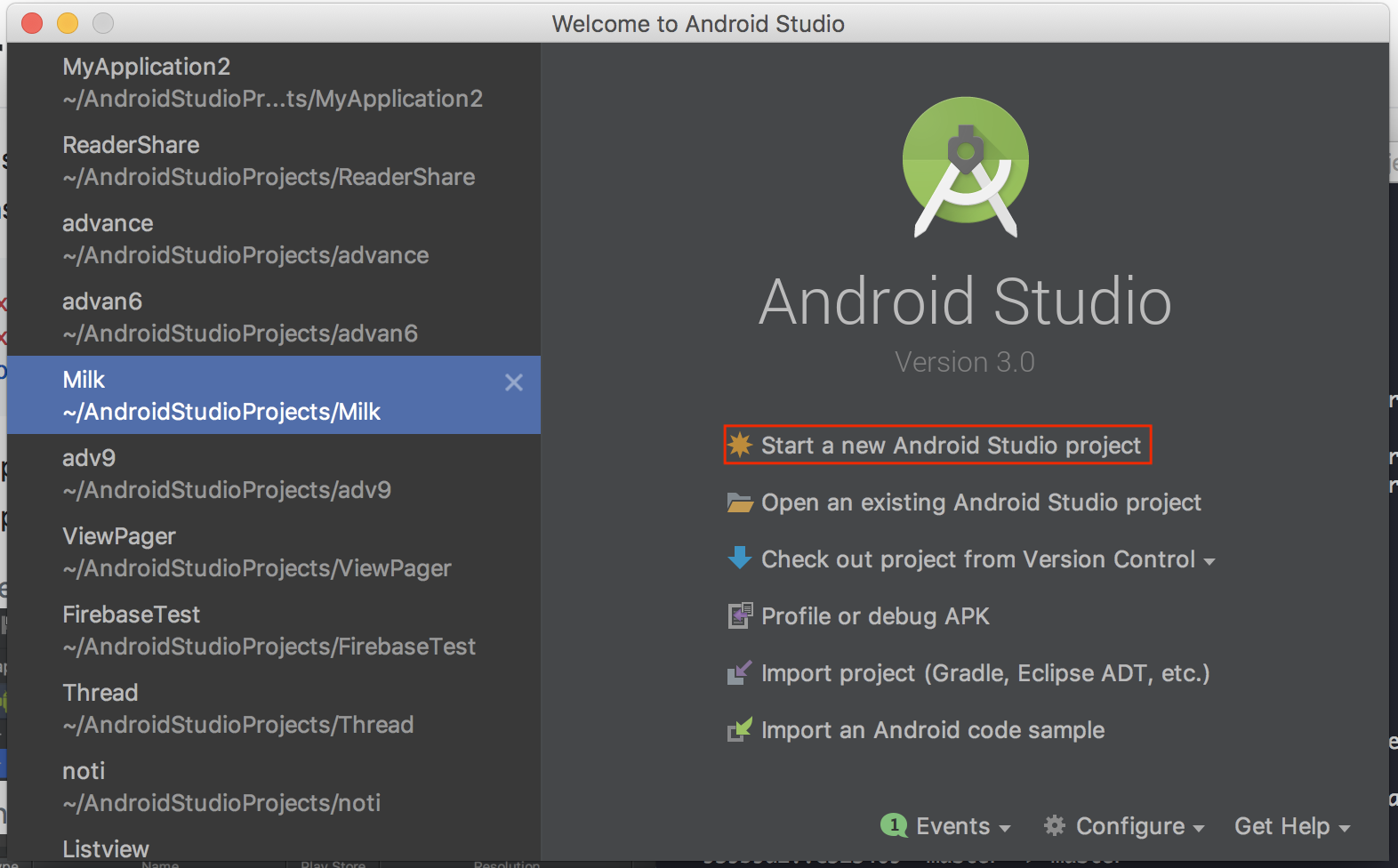Open recent project advance

tap(274, 239)
